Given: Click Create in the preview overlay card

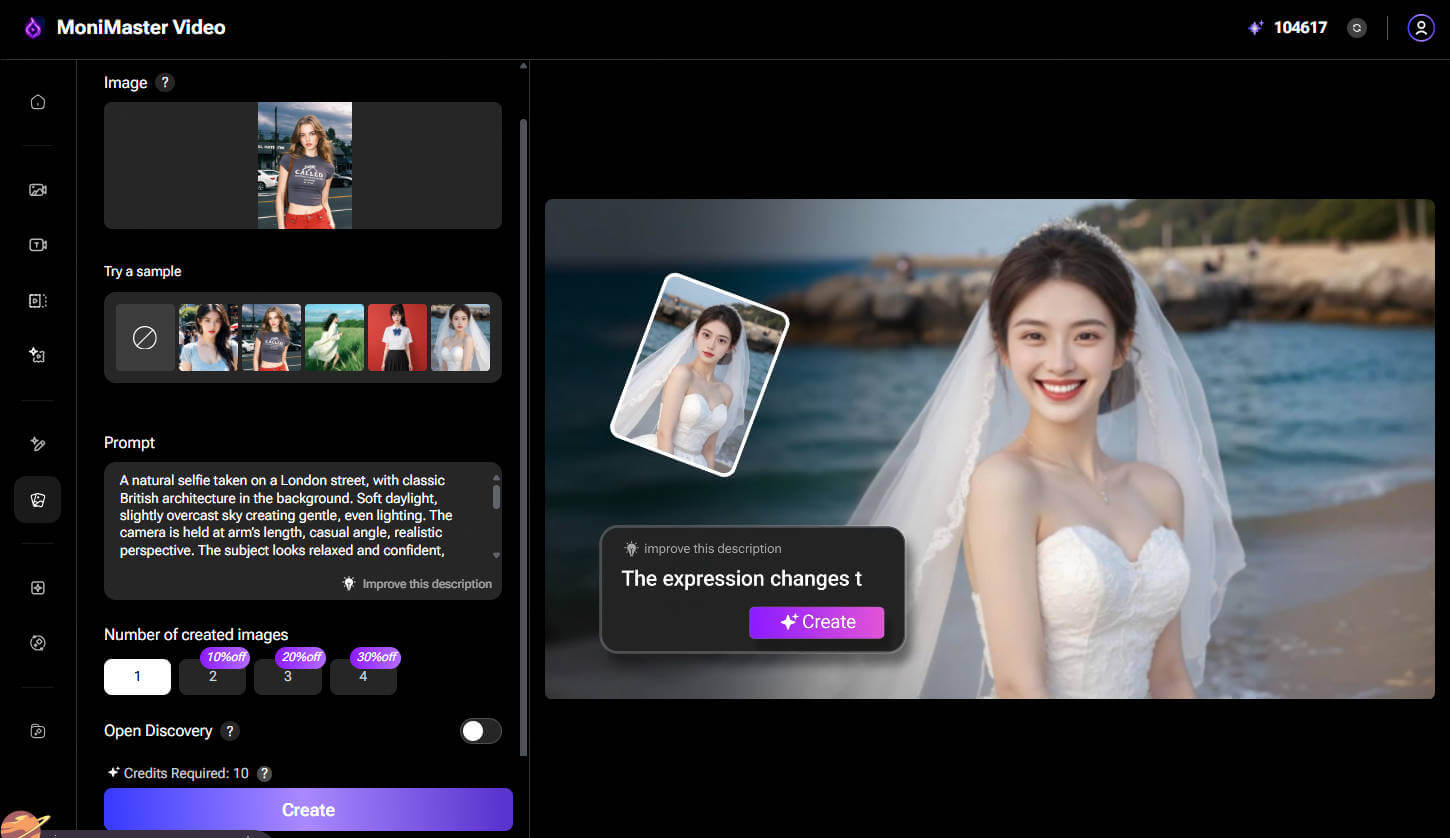Looking at the screenshot, I should pyautogui.click(x=816, y=622).
